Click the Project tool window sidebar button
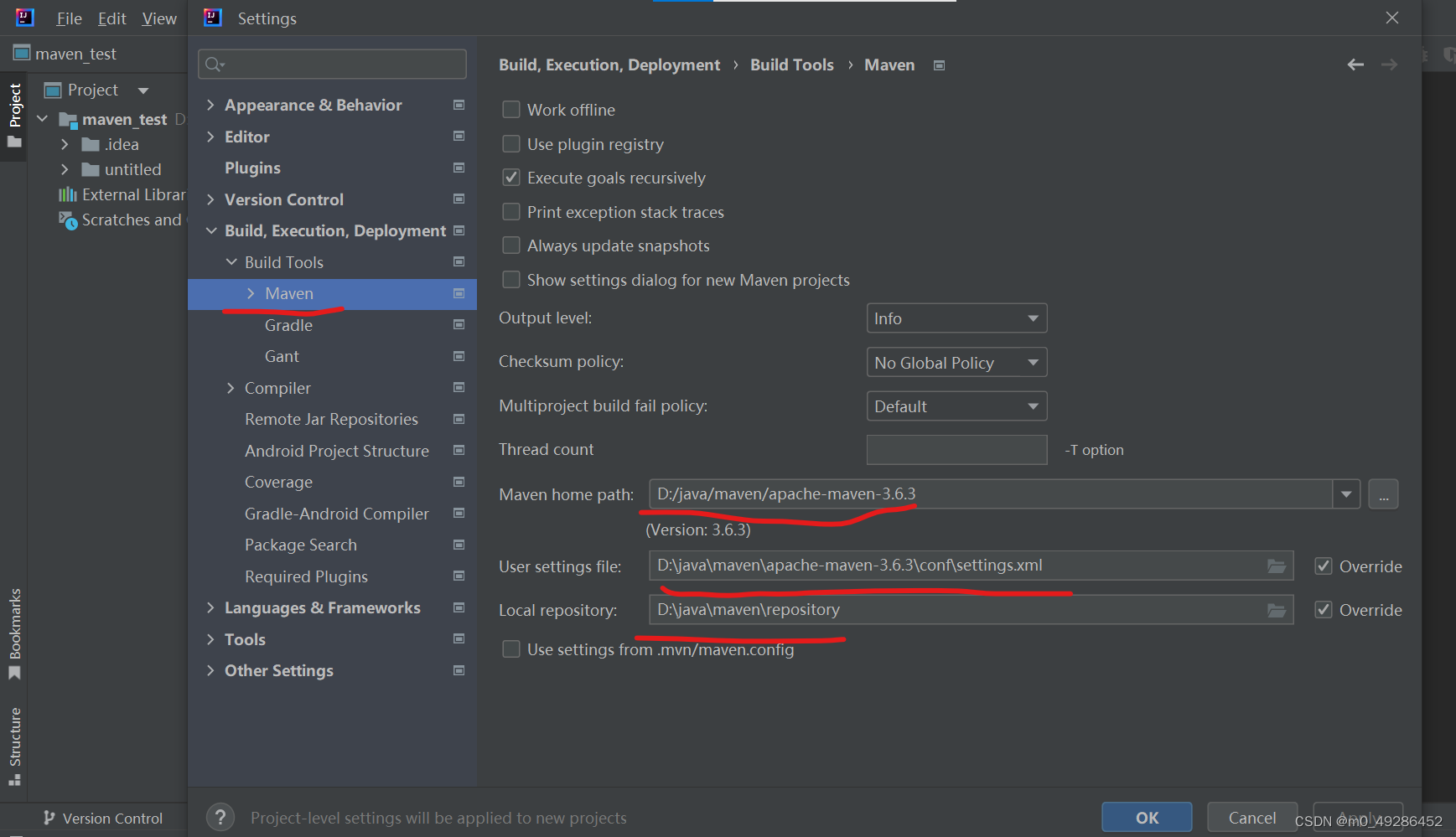The width and height of the screenshot is (1456, 837). coord(14,116)
